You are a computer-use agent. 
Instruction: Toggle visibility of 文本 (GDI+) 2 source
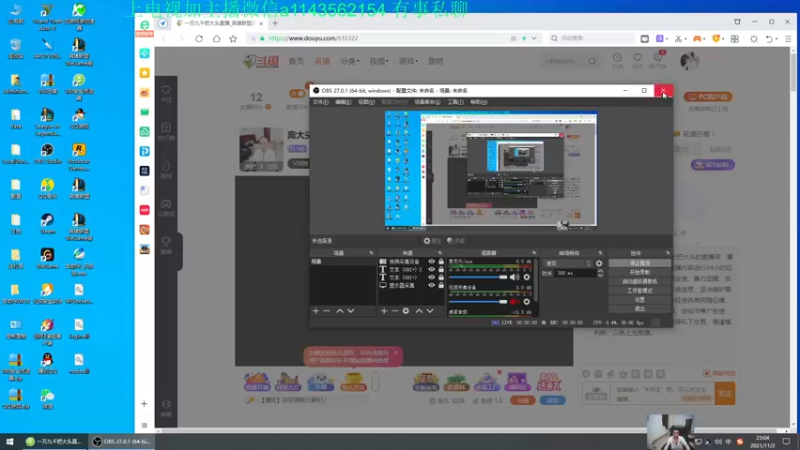point(432,269)
